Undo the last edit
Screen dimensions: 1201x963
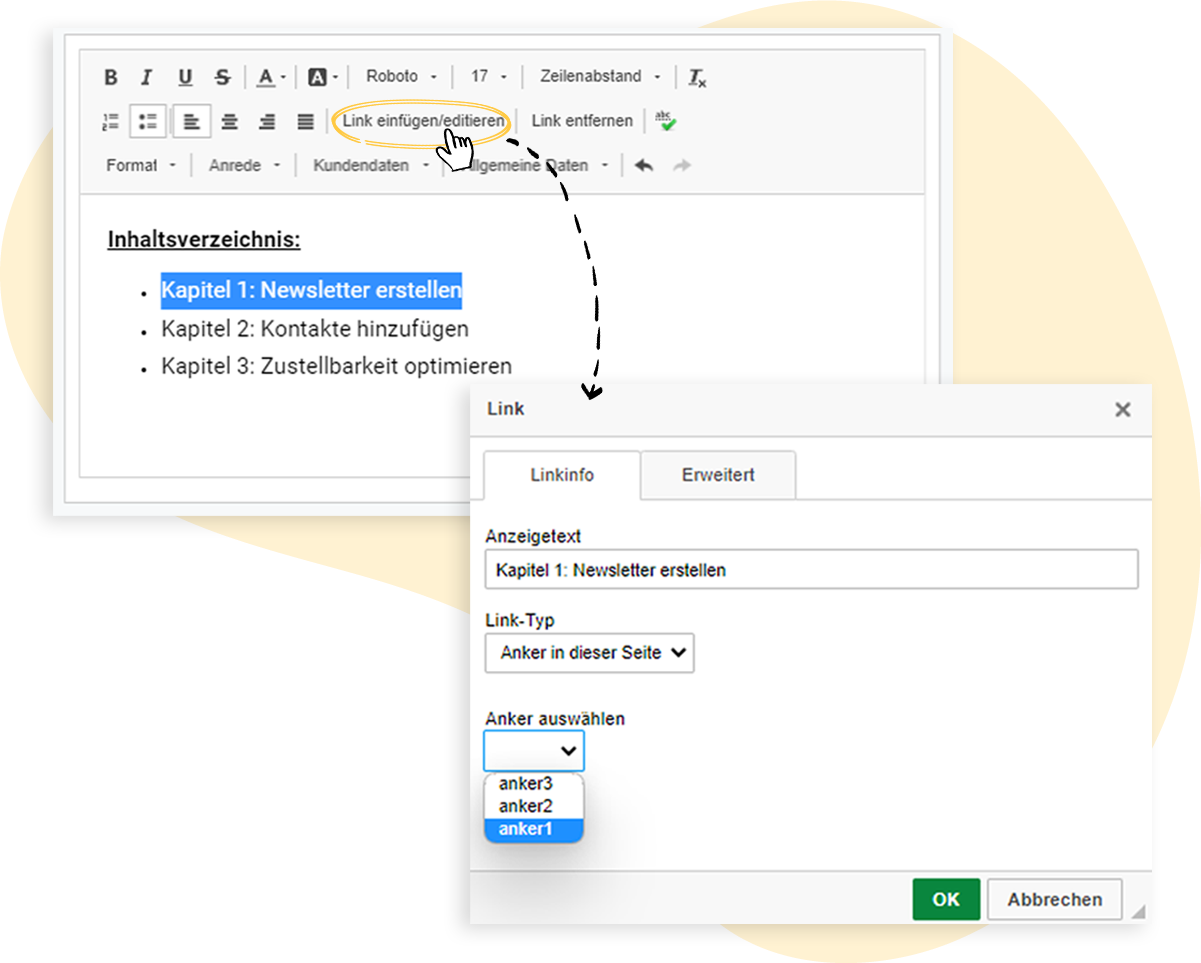pos(644,166)
